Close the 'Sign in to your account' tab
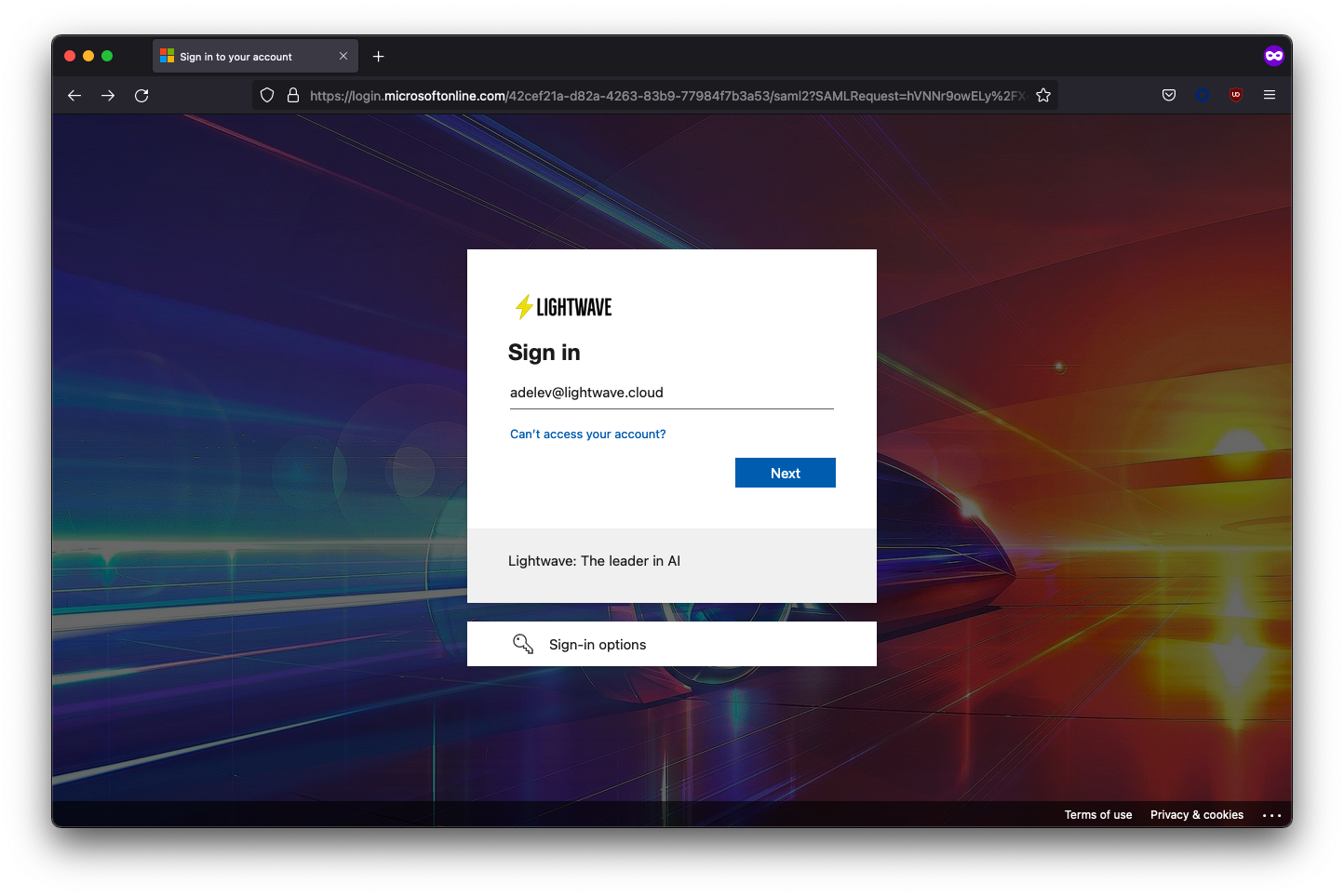The image size is (1344, 896). [x=343, y=56]
